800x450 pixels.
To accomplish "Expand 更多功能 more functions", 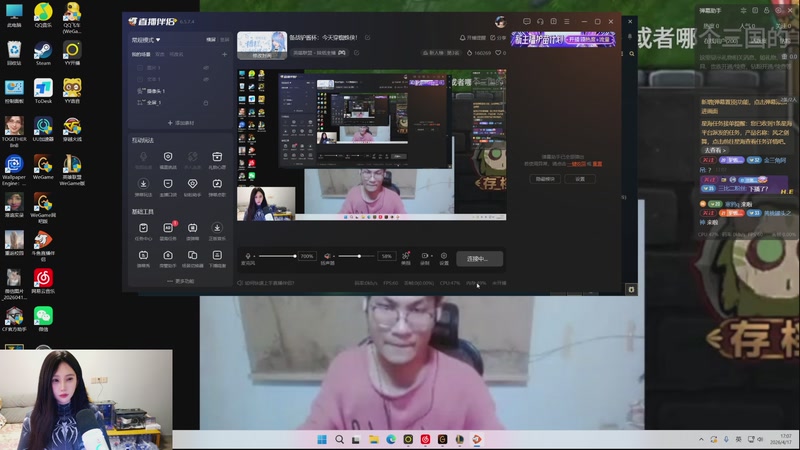I will (x=181, y=281).
